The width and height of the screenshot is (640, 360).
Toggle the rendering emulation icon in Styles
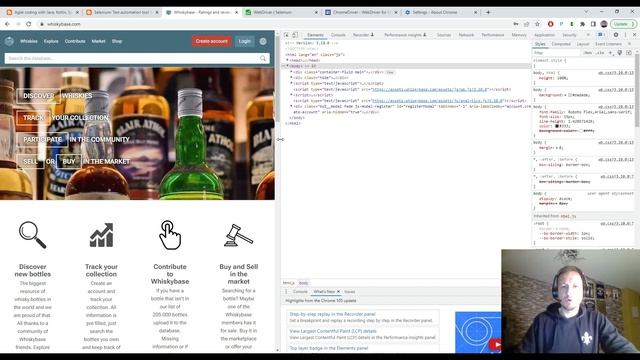(620, 53)
